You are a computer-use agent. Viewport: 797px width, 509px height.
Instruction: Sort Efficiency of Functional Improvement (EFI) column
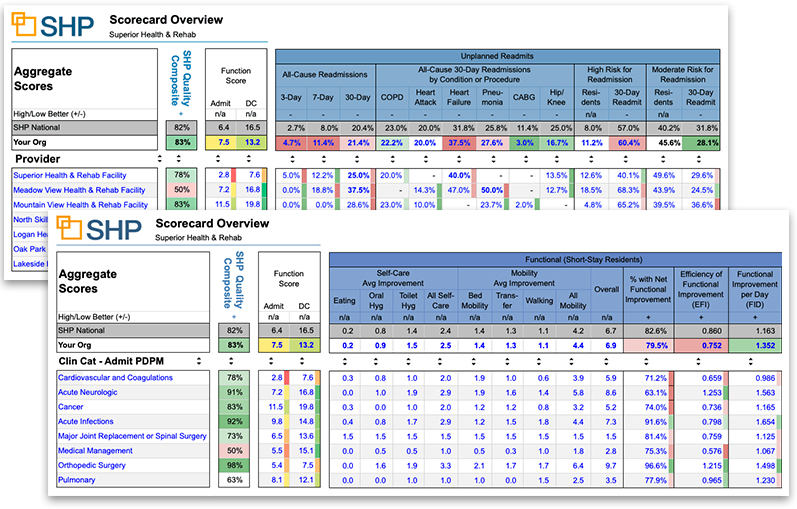(698, 362)
